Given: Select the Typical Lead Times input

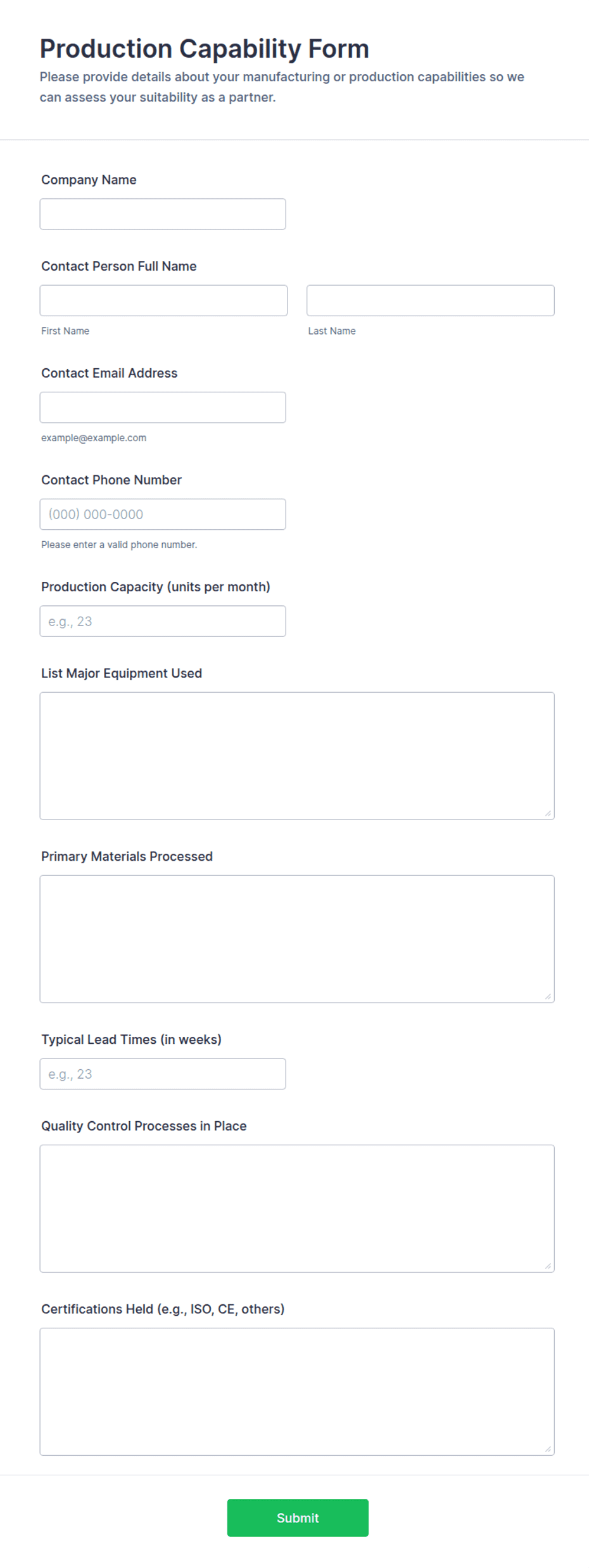Looking at the screenshot, I should 163,1074.
